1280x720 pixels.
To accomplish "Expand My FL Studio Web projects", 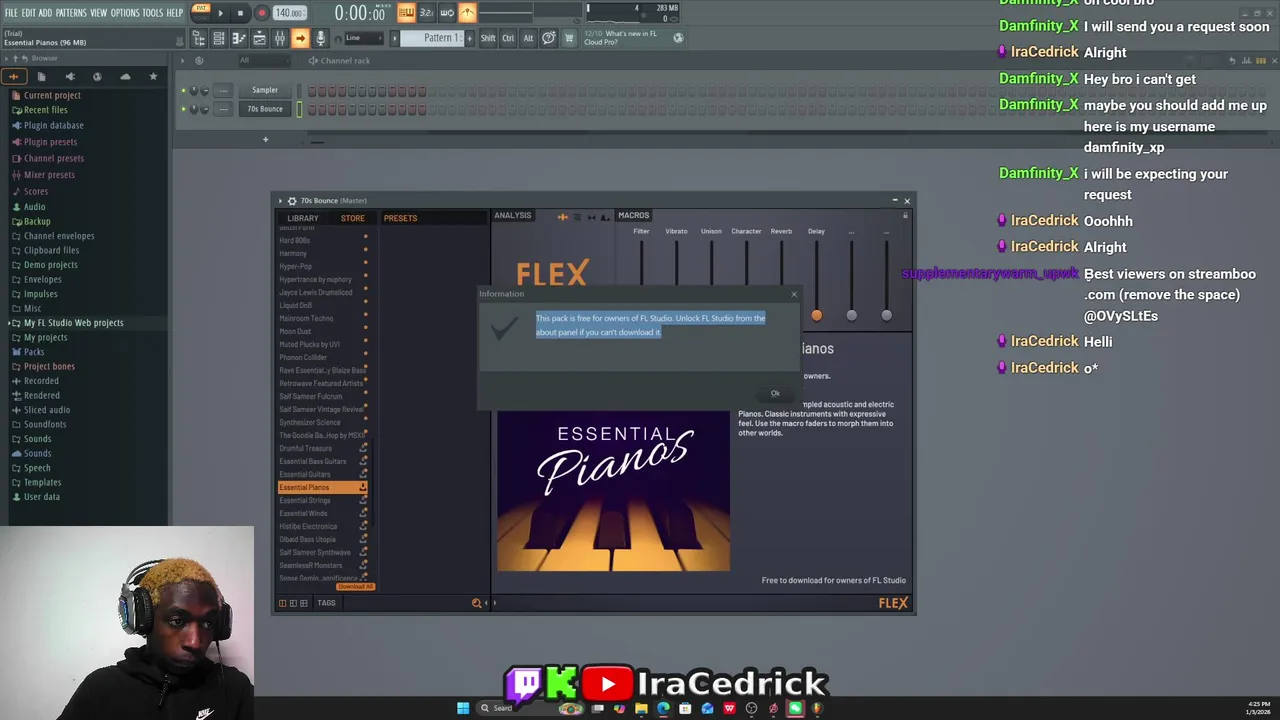I will 73,322.
